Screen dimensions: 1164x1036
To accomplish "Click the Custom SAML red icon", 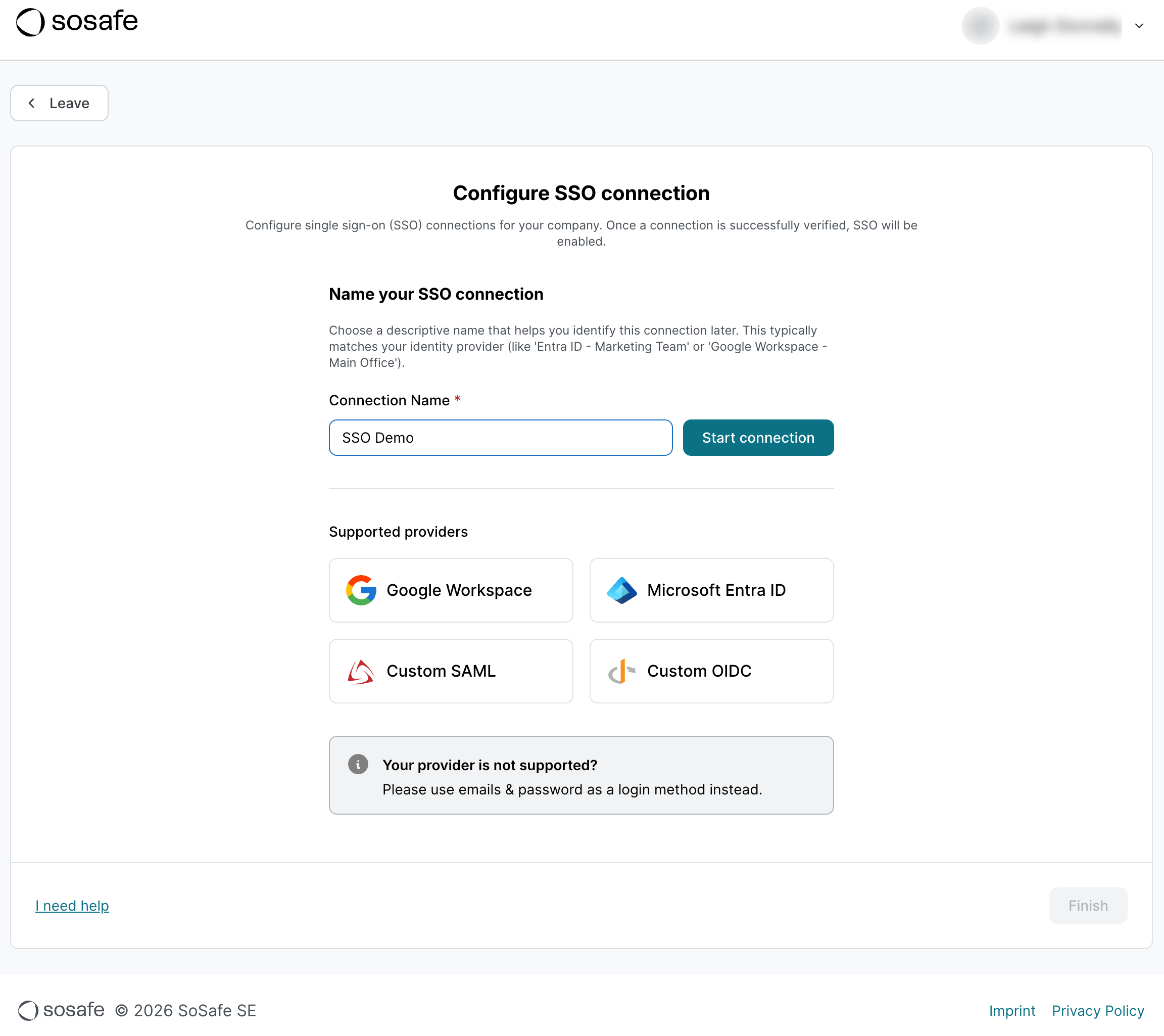I will [361, 671].
